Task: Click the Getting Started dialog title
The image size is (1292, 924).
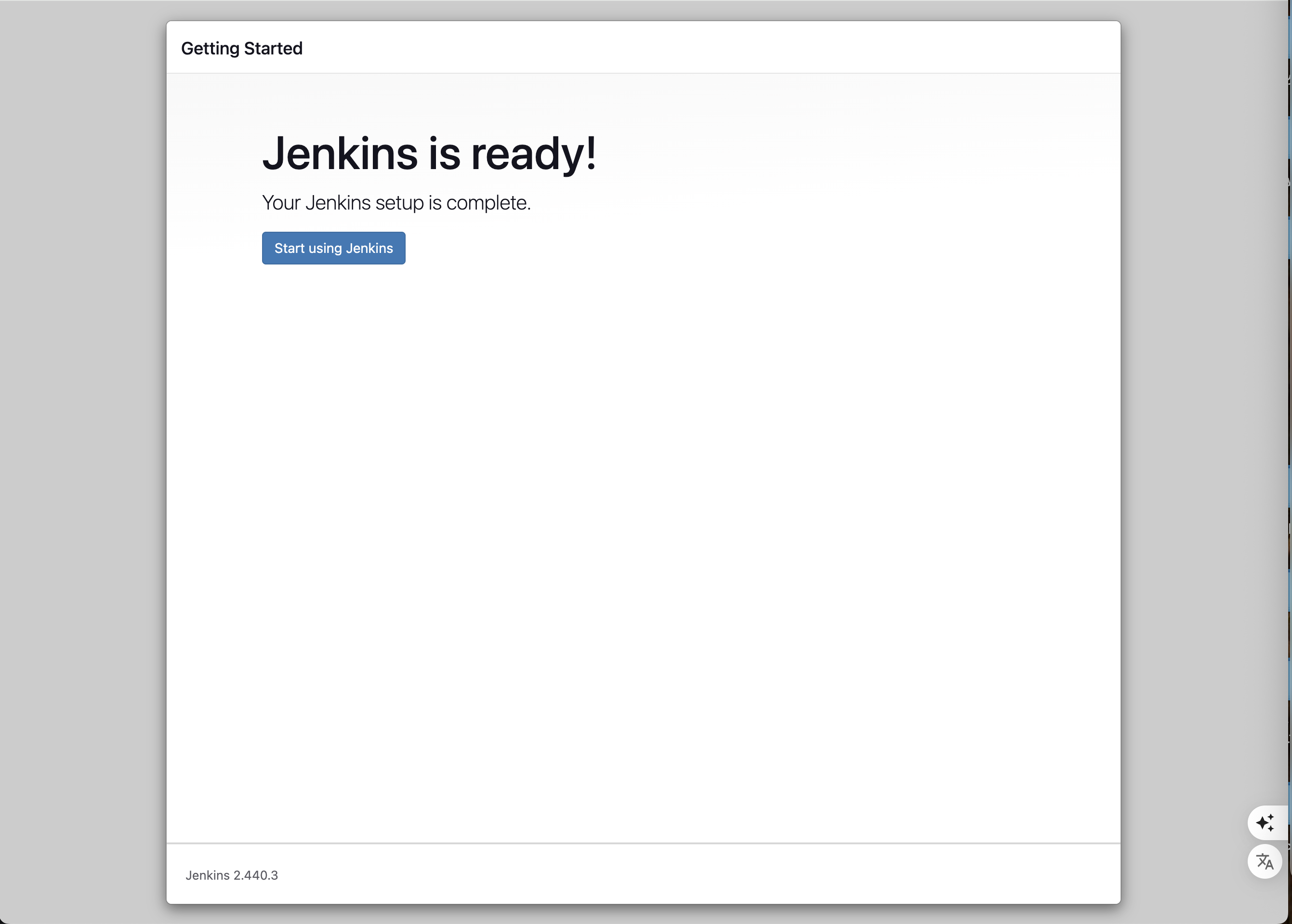Action: [242, 48]
